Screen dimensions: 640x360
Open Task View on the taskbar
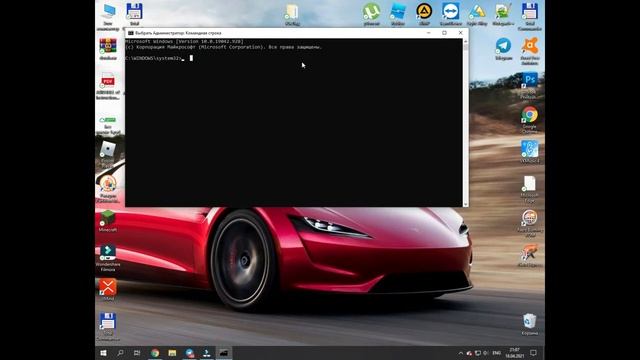(137, 353)
